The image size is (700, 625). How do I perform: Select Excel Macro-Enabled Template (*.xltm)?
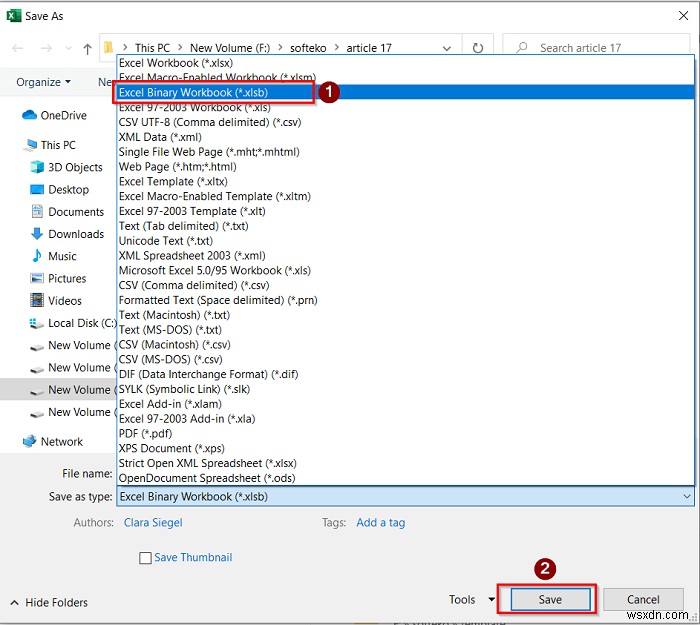tap(405, 196)
